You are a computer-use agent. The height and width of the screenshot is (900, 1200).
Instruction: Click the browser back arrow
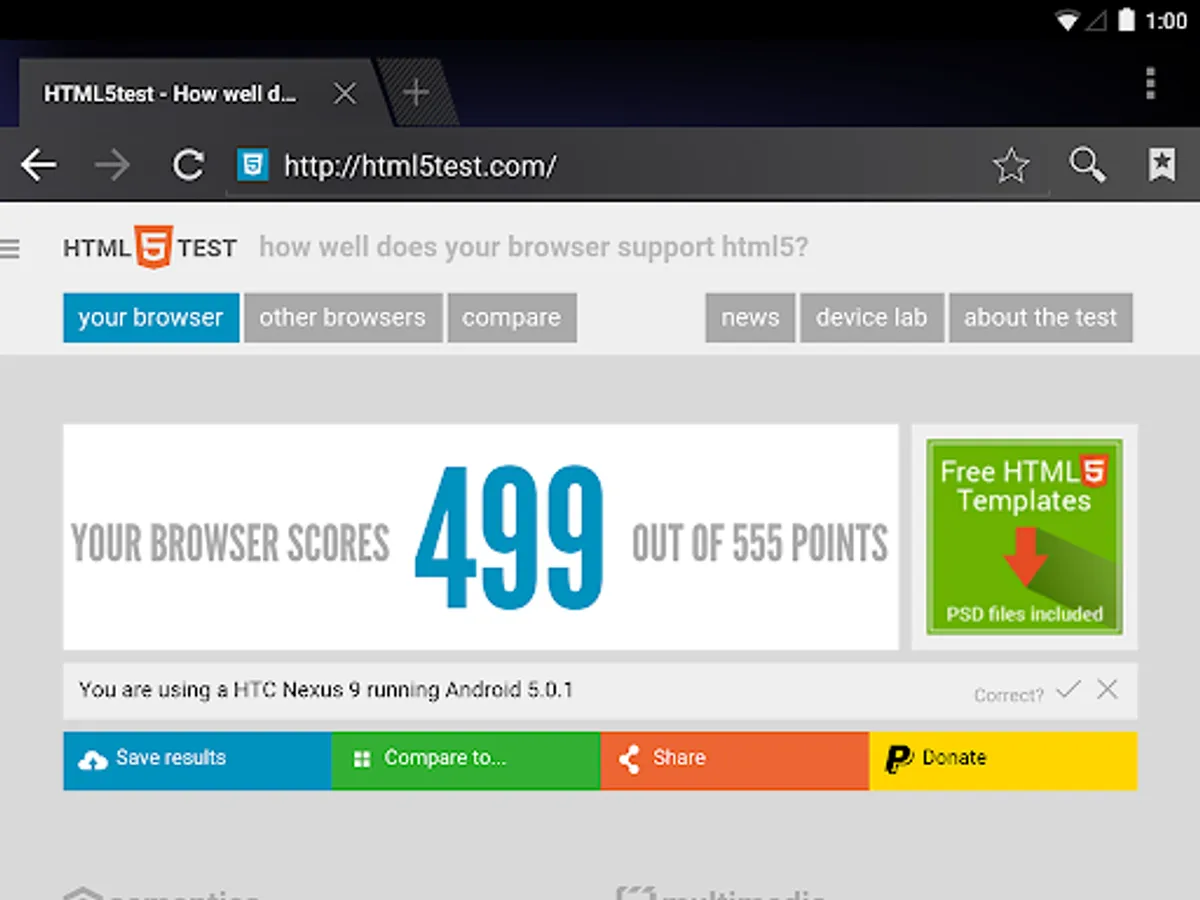coord(38,165)
